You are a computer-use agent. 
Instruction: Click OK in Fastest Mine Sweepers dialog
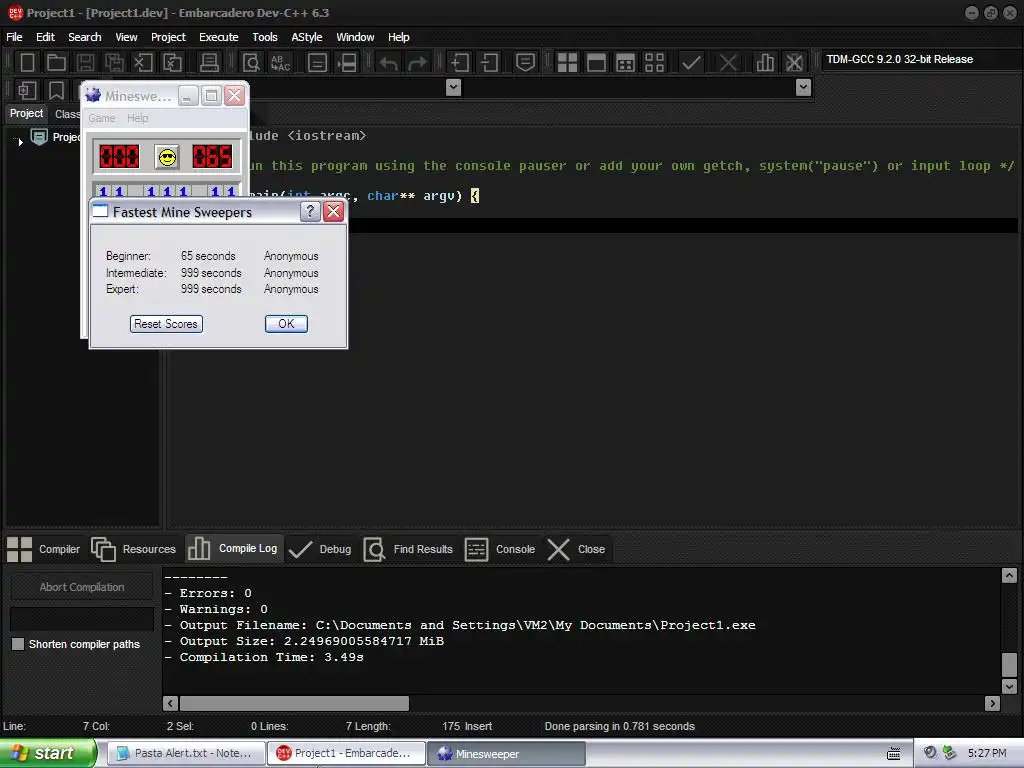pyautogui.click(x=286, y=324)
